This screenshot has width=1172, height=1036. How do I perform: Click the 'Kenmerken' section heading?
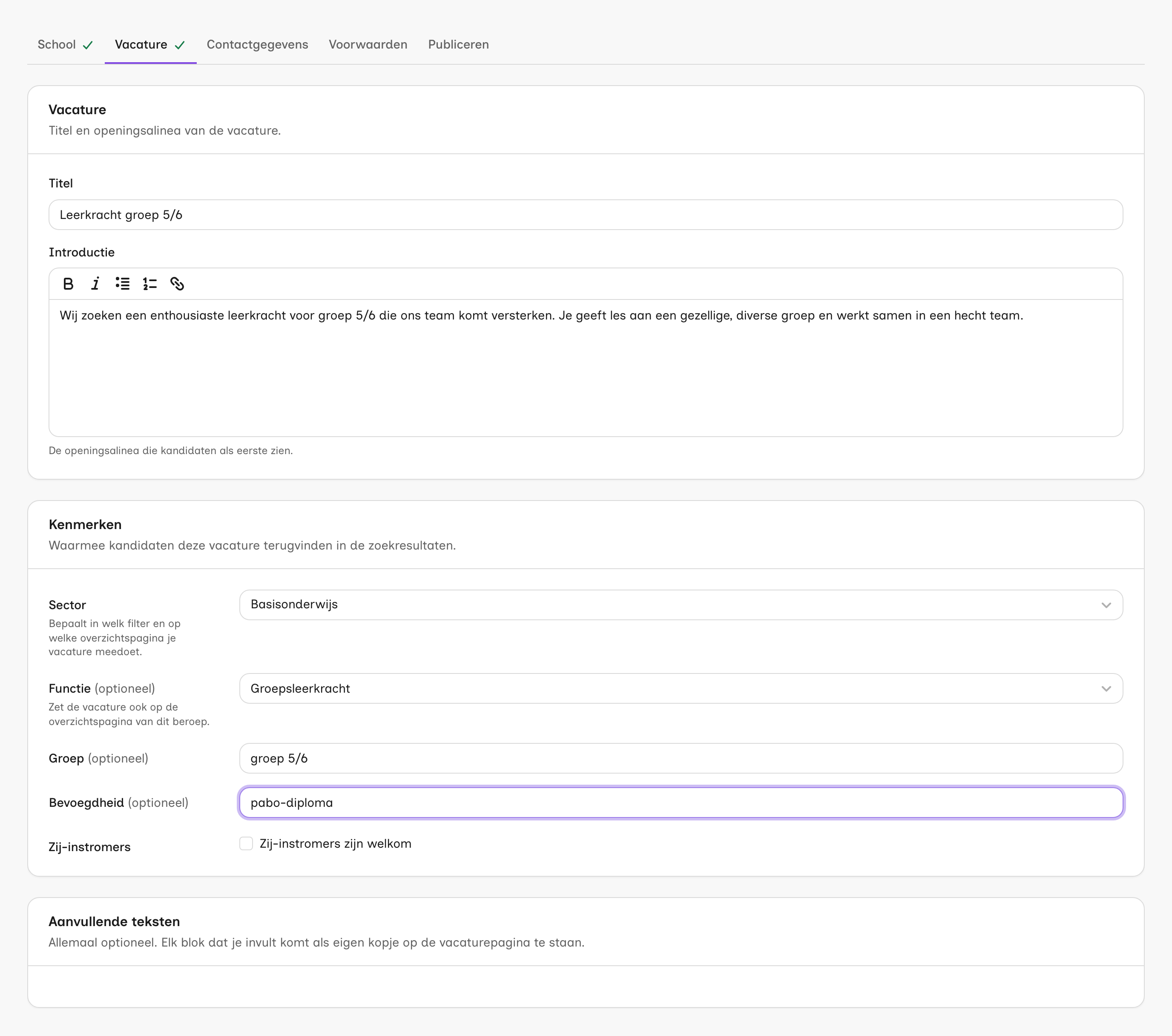tap(85, 524)
